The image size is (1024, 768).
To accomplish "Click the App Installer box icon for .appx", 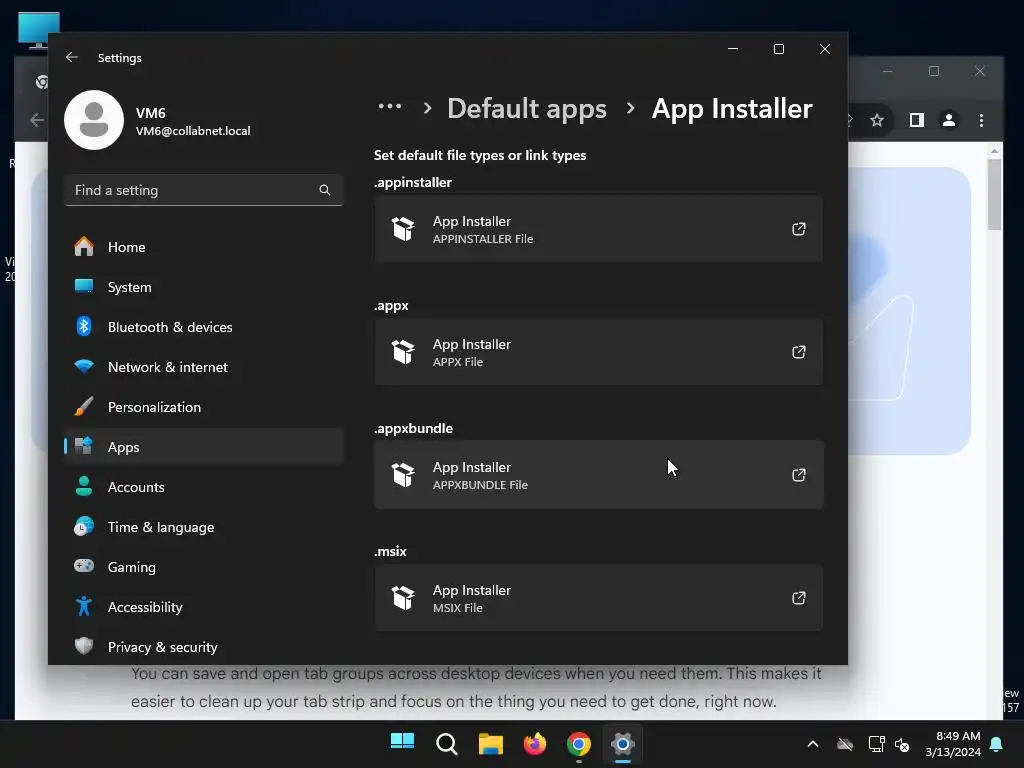I will (403, 352).
